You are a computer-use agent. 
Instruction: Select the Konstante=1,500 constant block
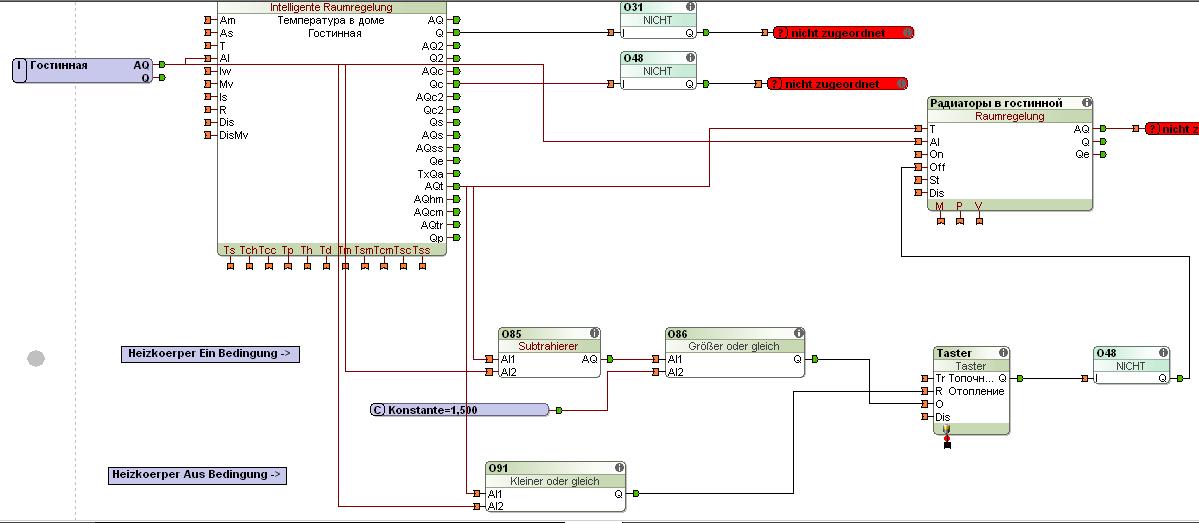pos(459,410)
